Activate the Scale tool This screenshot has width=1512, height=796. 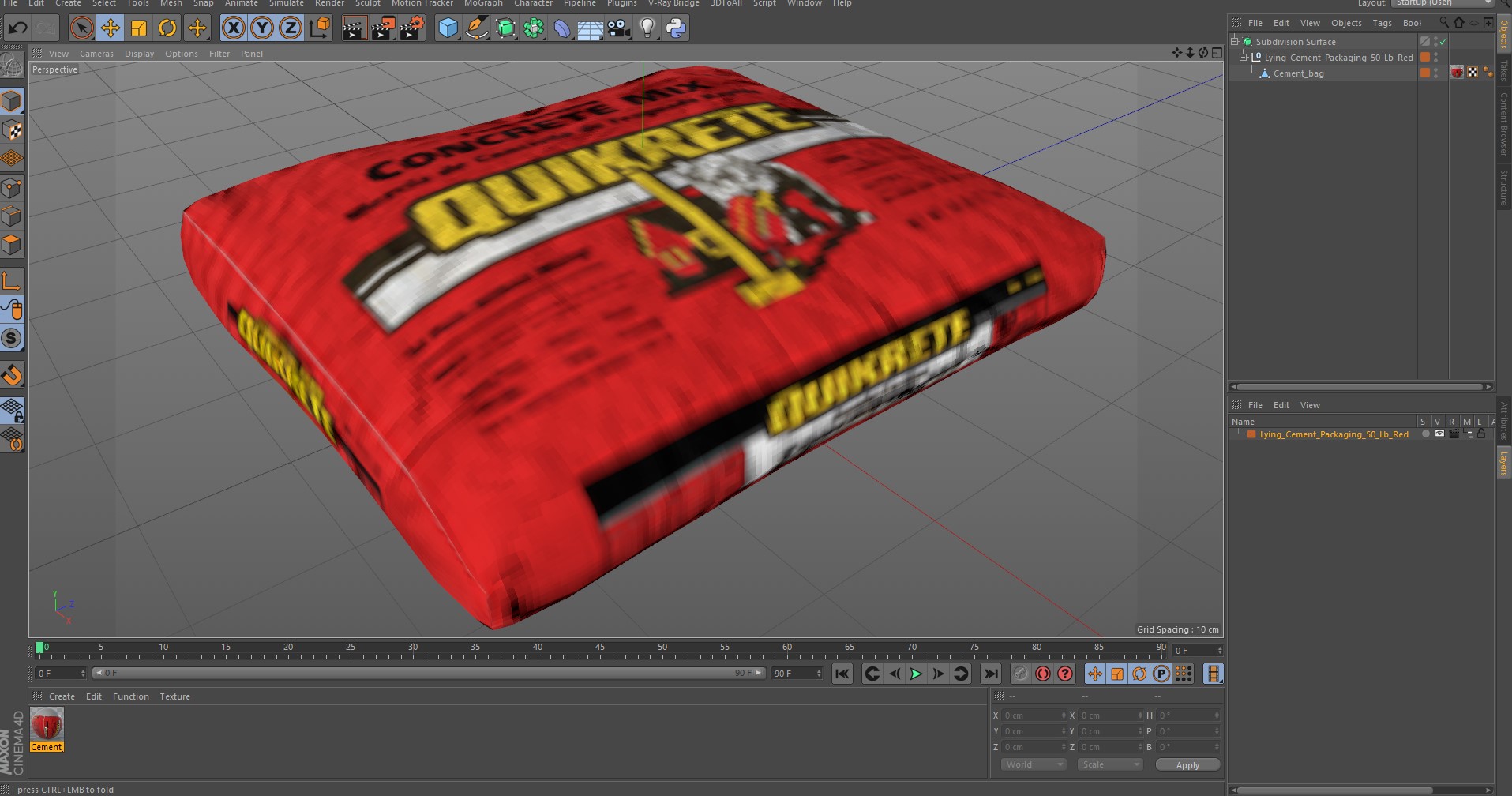pyautogui.click(x=139, y=28)
